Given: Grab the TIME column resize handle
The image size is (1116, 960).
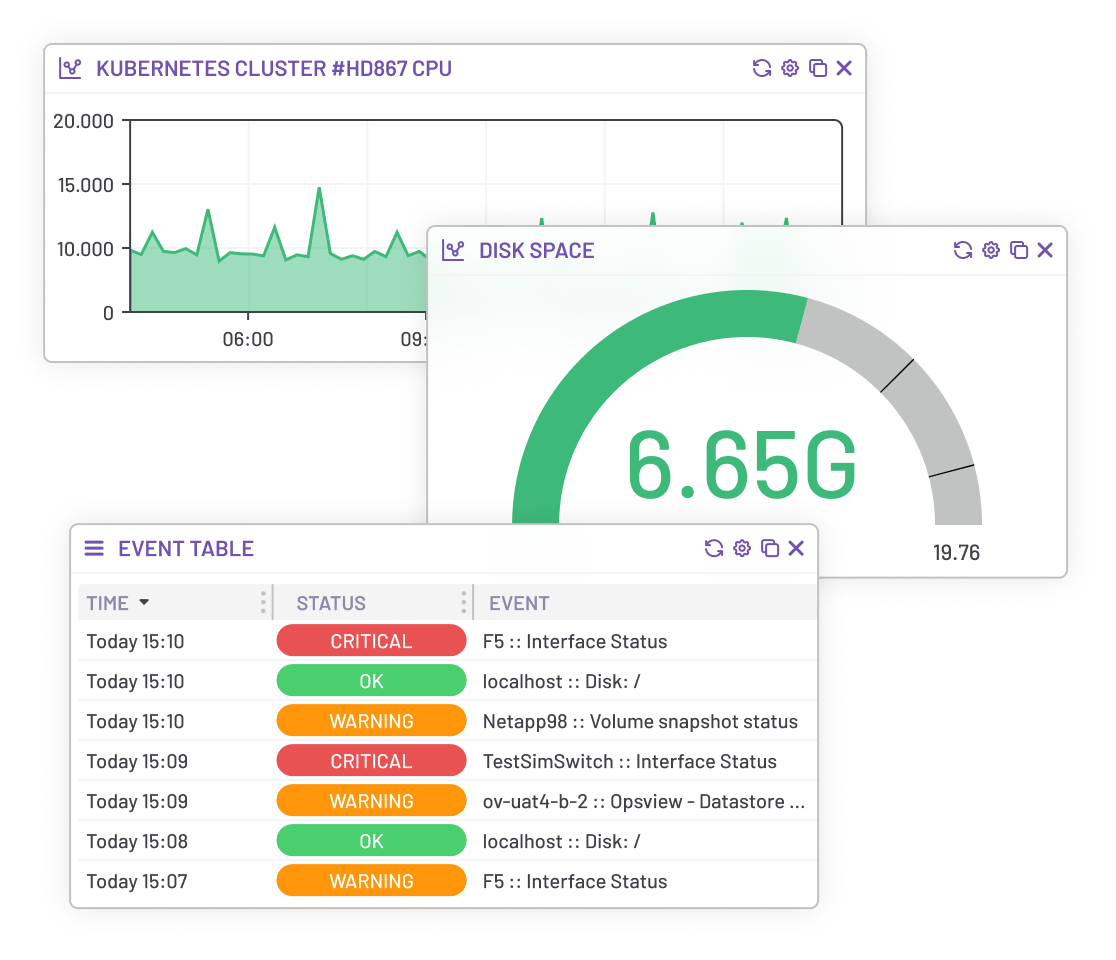Looking at the screenshot, I should pos(264,603).
